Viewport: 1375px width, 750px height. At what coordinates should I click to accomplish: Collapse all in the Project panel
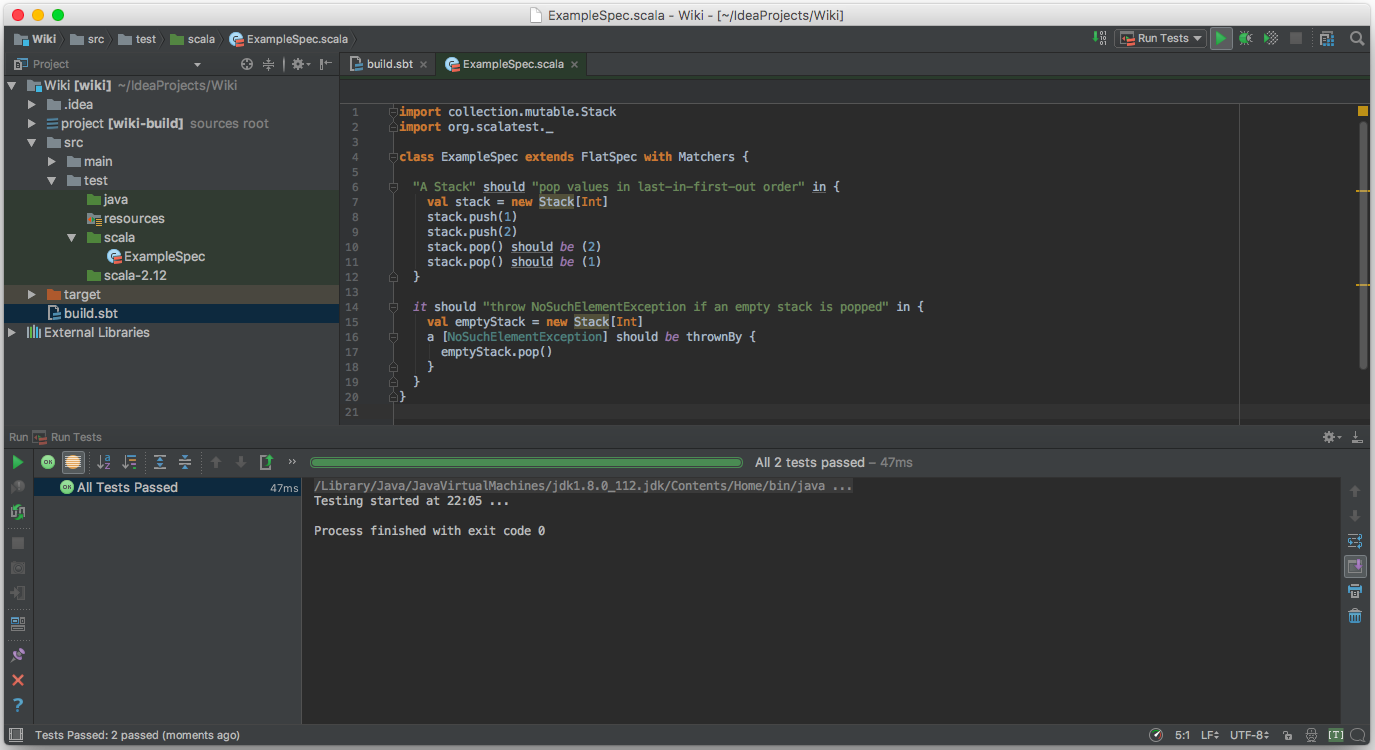tap(268, 64)
